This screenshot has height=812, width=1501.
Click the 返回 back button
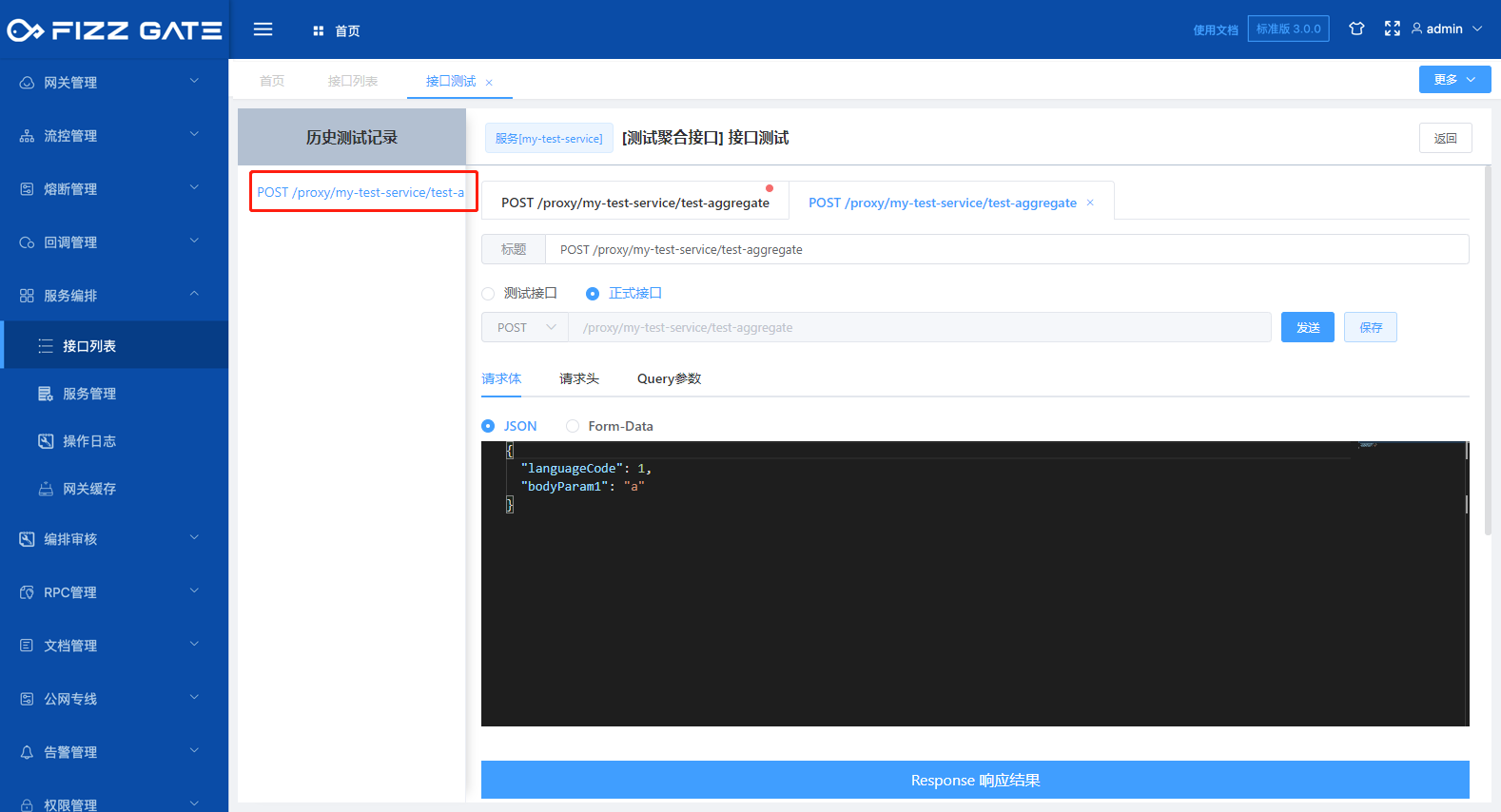1446,138
